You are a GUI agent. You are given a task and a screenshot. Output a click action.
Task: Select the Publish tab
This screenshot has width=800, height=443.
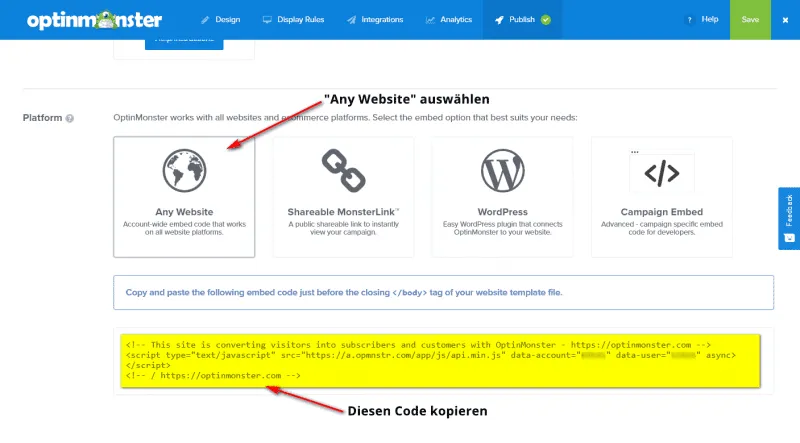[x=522, y=19]
